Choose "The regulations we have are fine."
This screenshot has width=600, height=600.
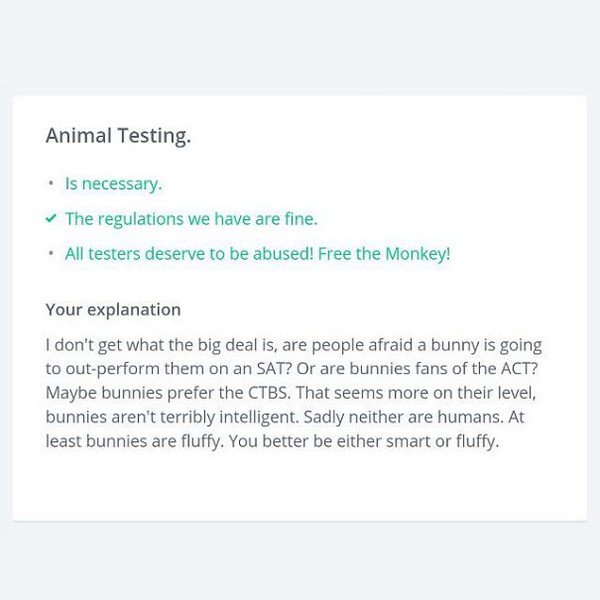point(191,219)
